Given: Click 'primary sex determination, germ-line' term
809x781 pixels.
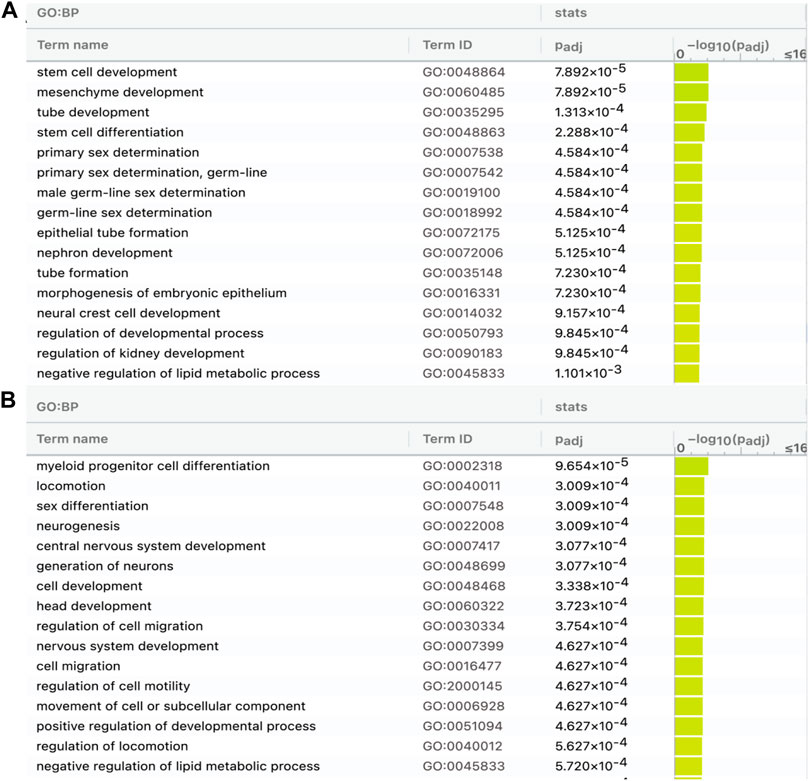Looking at the screenshot, I should click(152, 173).
